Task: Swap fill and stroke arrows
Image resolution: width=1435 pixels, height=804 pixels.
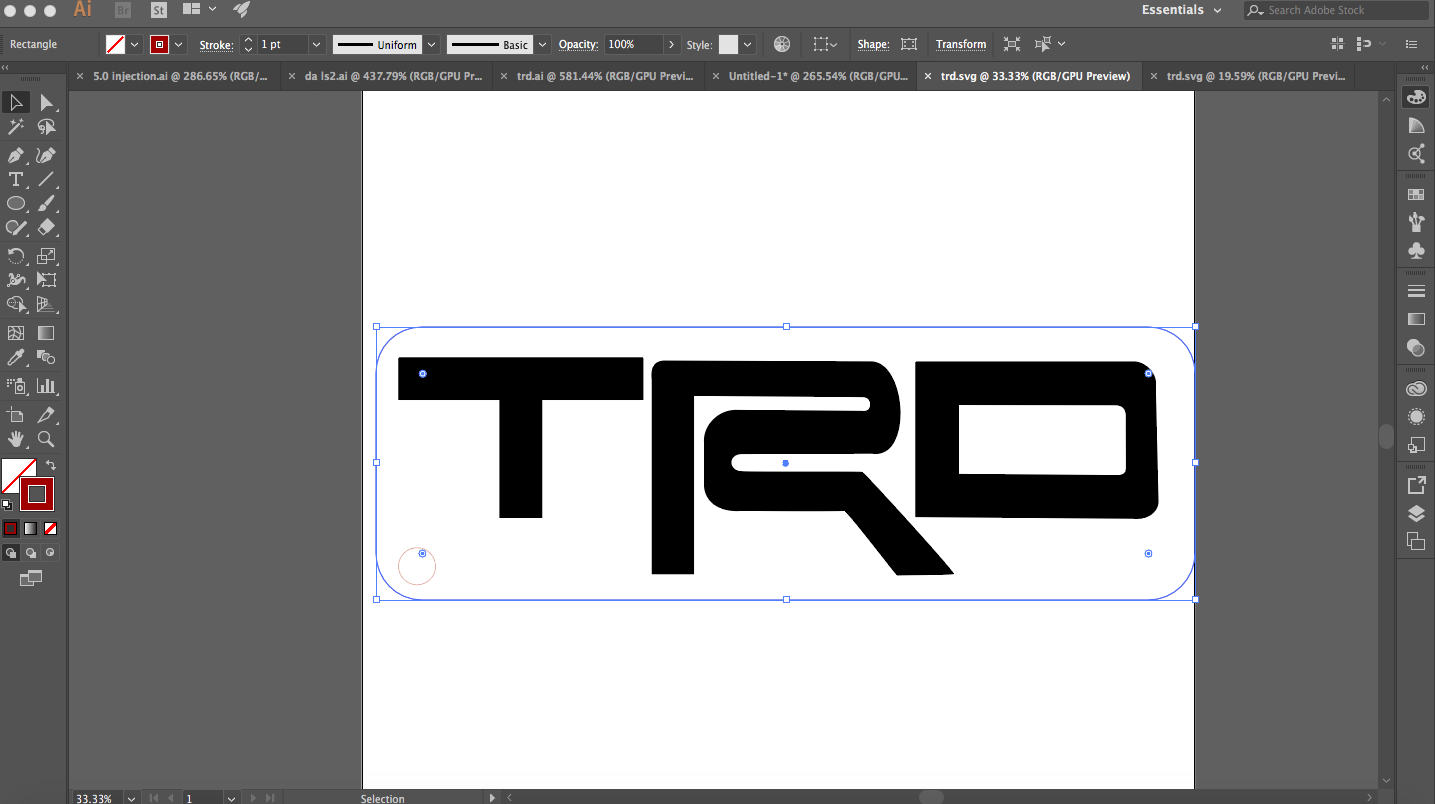Action: pos(51,466)
